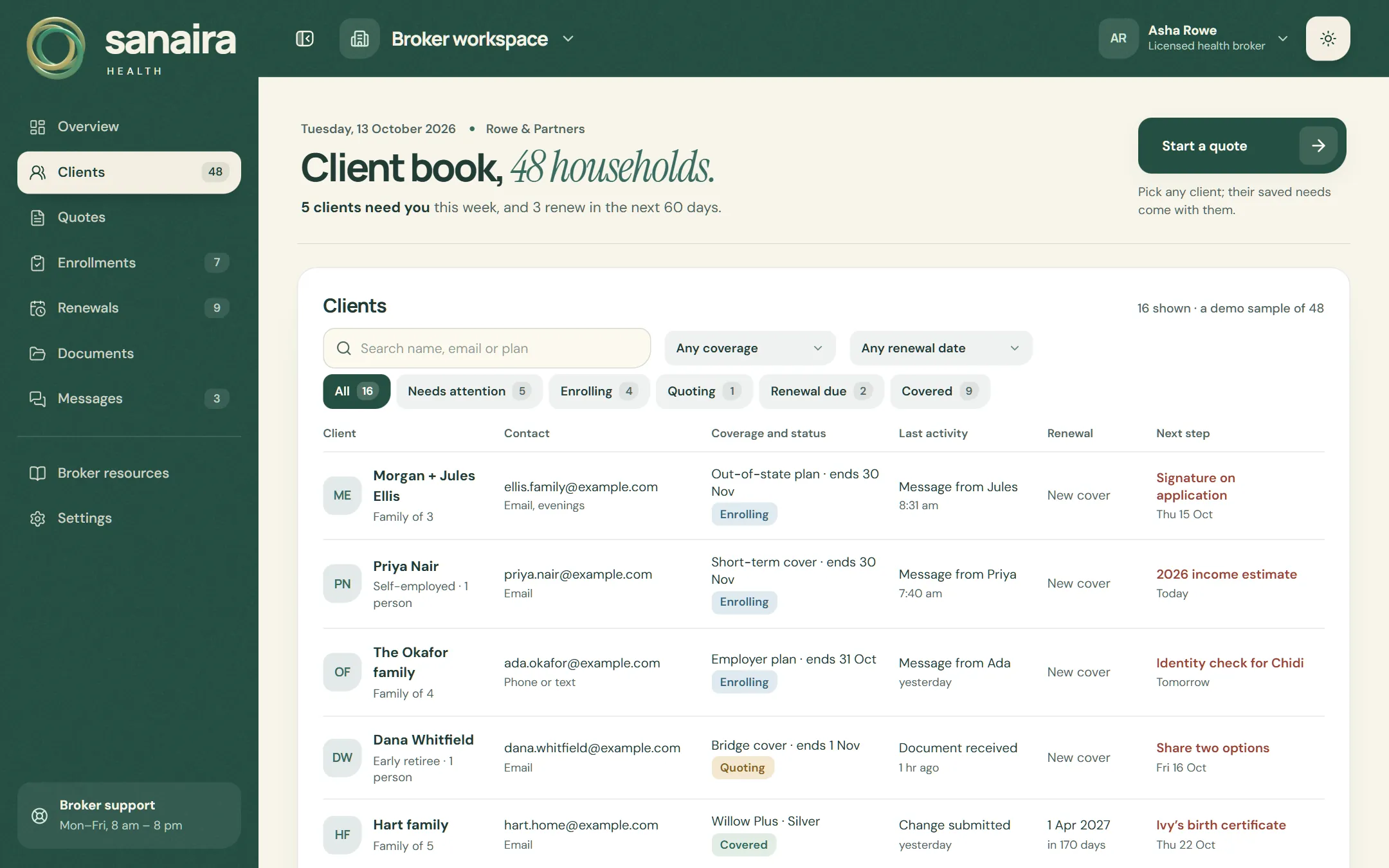Viewport: 1389px width, 868px height.
Task: Click the Broker workspace building icon
Action: 359,39
